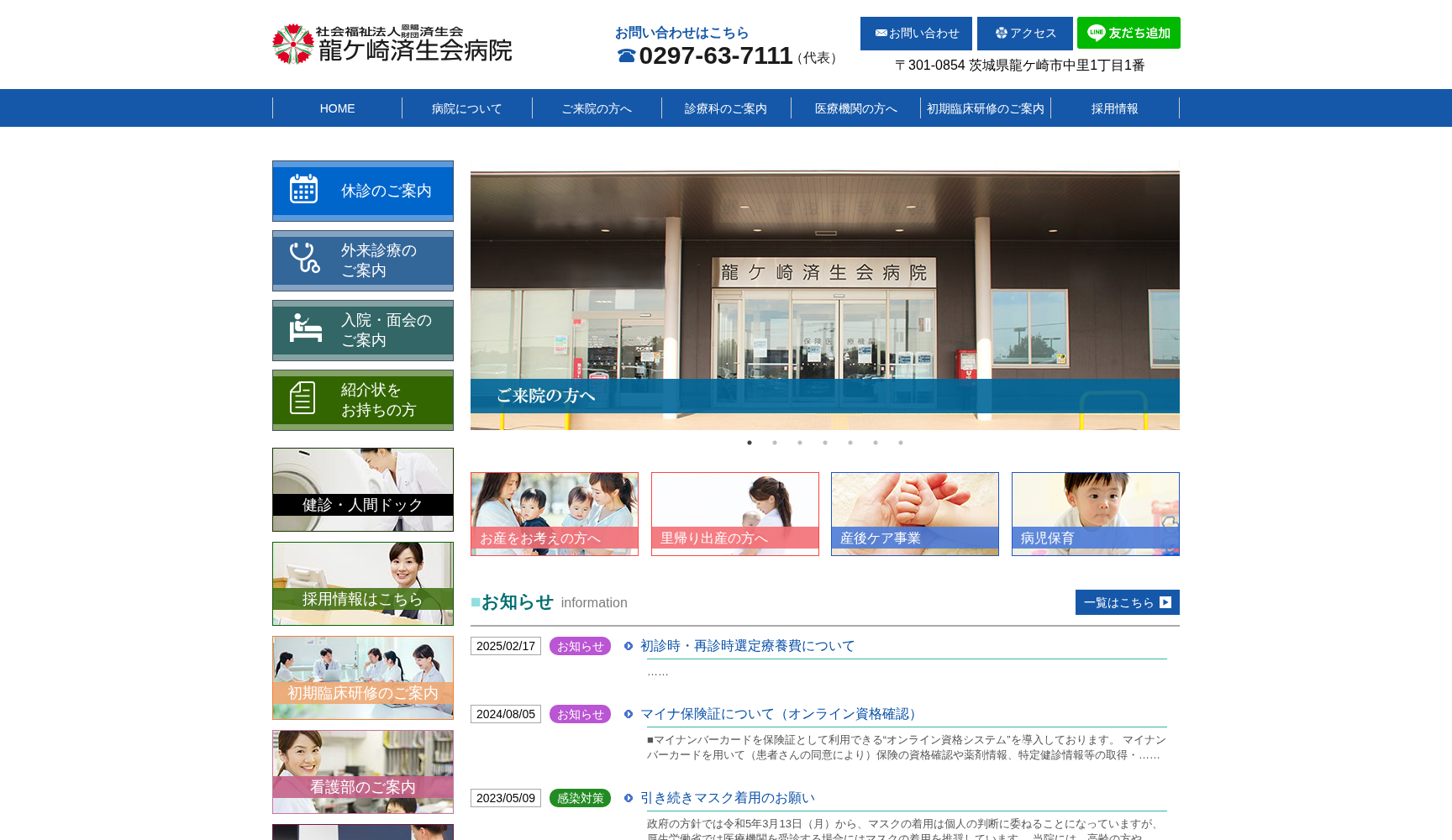Open the HOME menu item
The image size is (1452, 840).
coord(337,108)
